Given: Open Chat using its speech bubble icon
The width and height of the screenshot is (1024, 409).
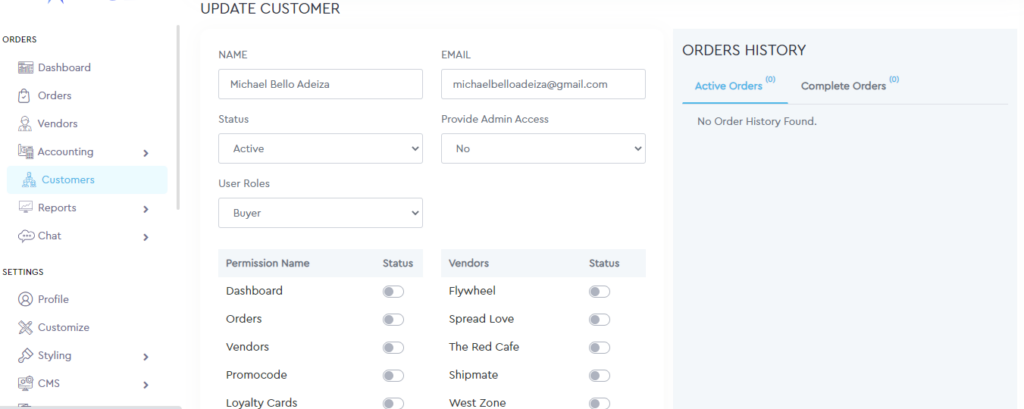Looking at the screenshot, I should [26, 236].
